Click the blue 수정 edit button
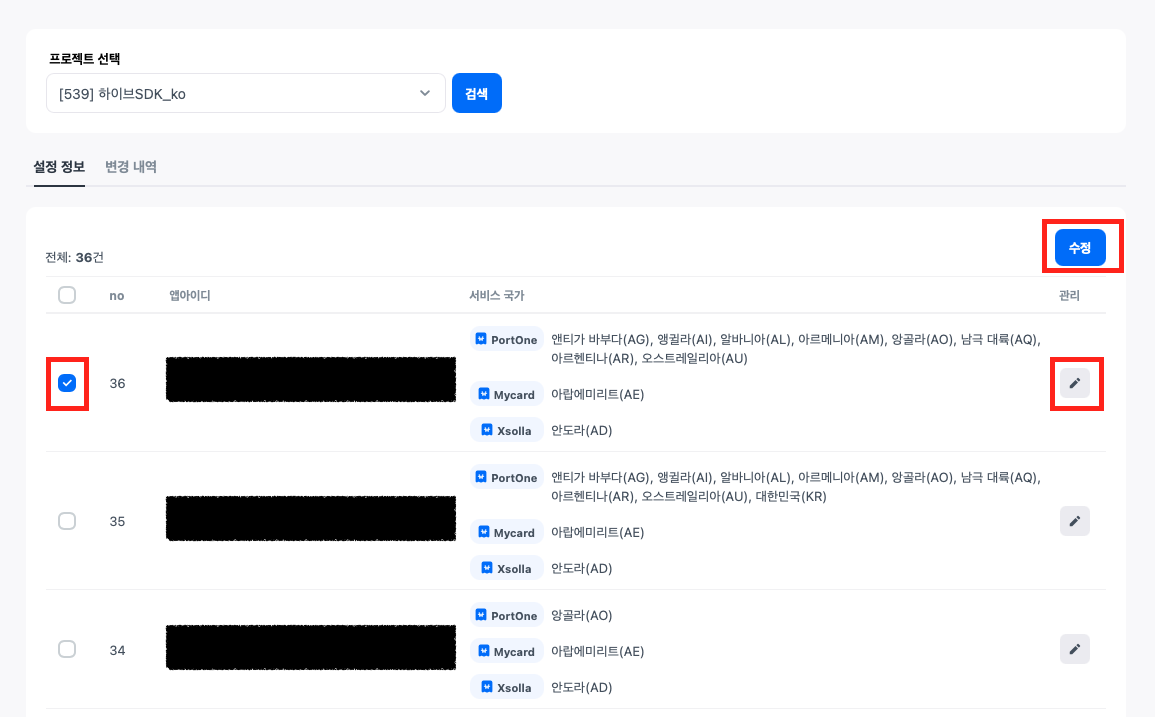This screenshot has height=717, width=1155. 1080,247
